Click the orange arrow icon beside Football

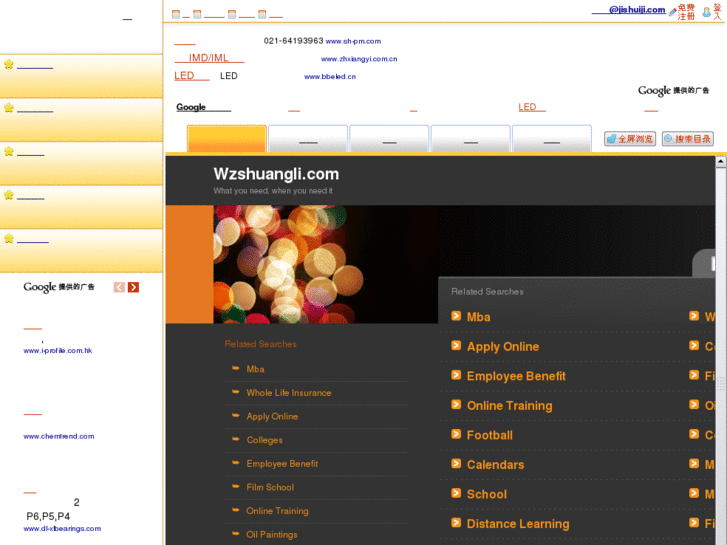456,434
